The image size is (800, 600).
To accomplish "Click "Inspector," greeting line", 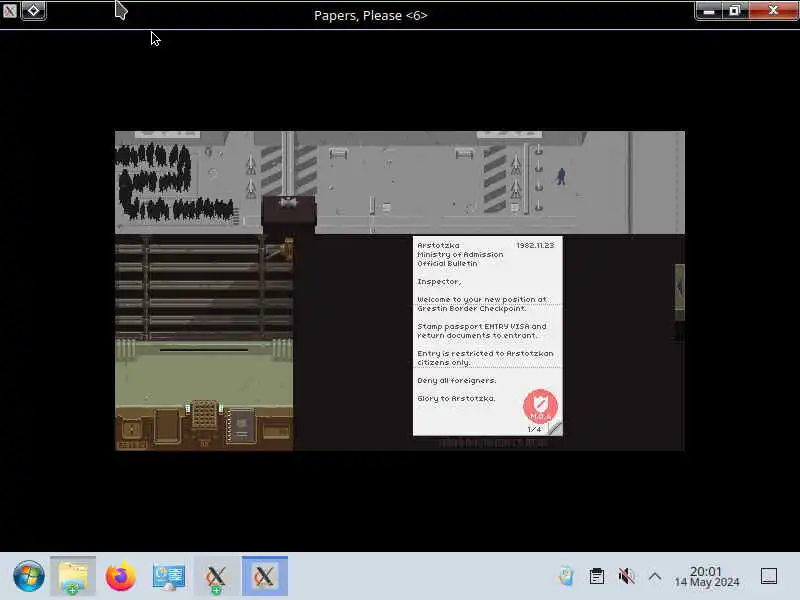I will click(439, 282).
